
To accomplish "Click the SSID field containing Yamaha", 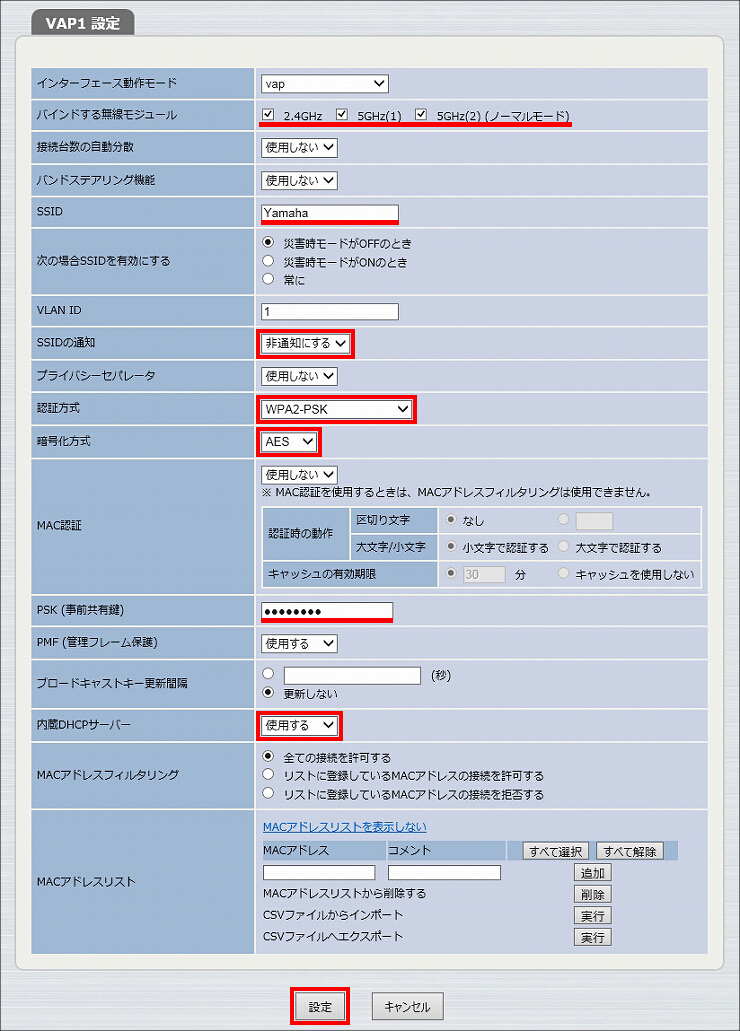I will click(x=330, y=213).
